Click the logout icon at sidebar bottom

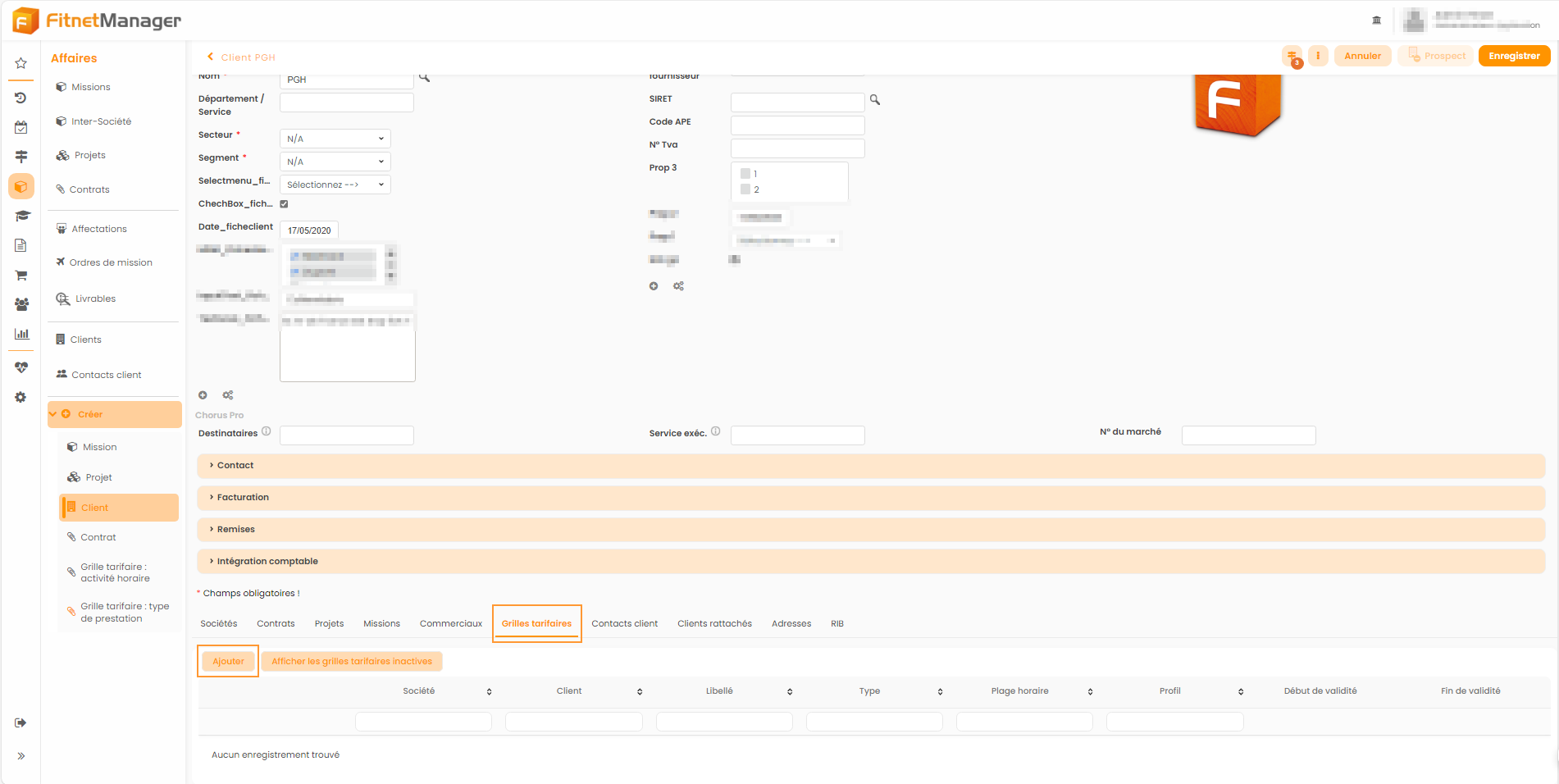[21, 722]
